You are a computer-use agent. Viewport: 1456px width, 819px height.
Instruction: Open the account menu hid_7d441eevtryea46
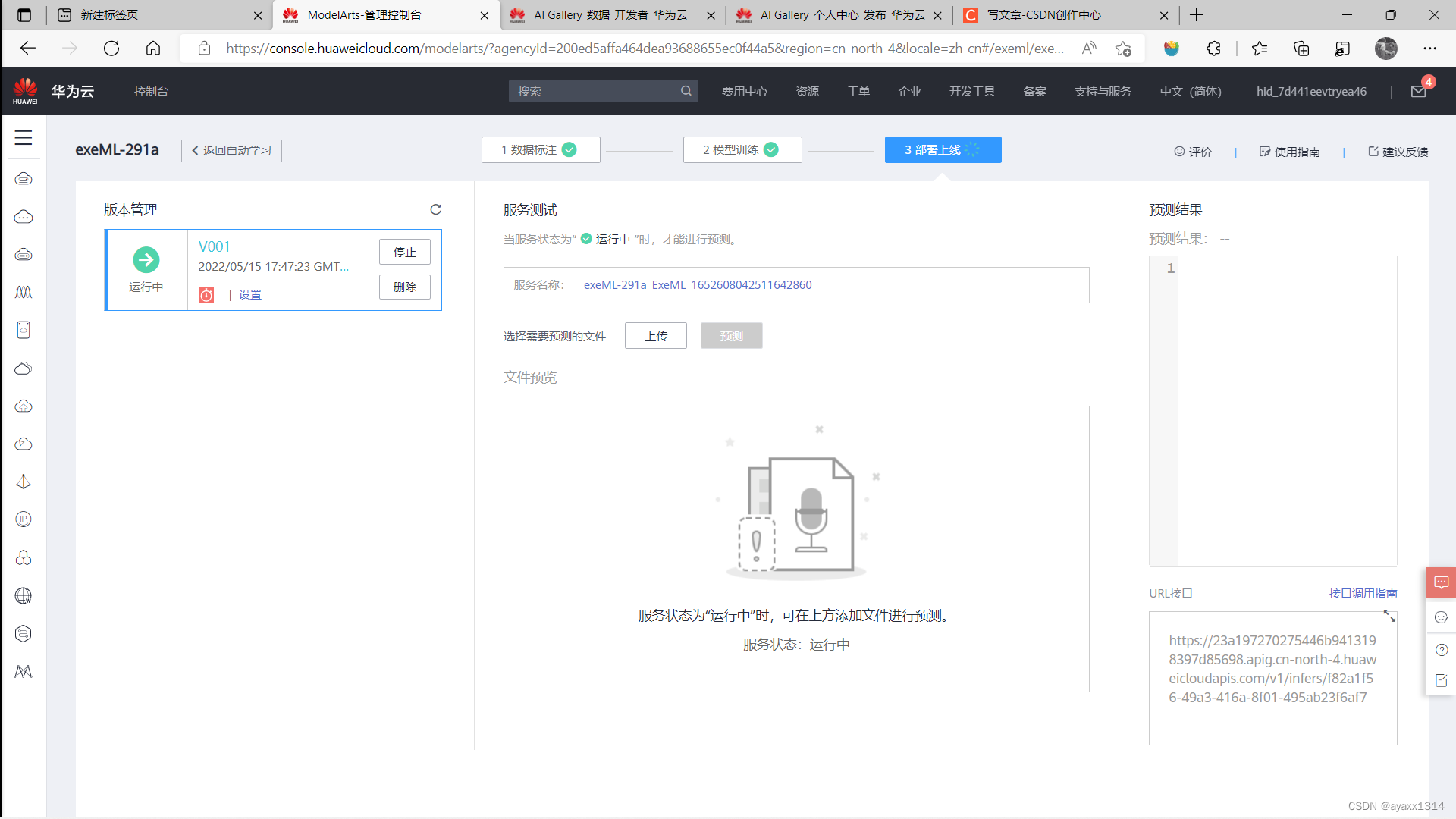tap(1311, 92)
